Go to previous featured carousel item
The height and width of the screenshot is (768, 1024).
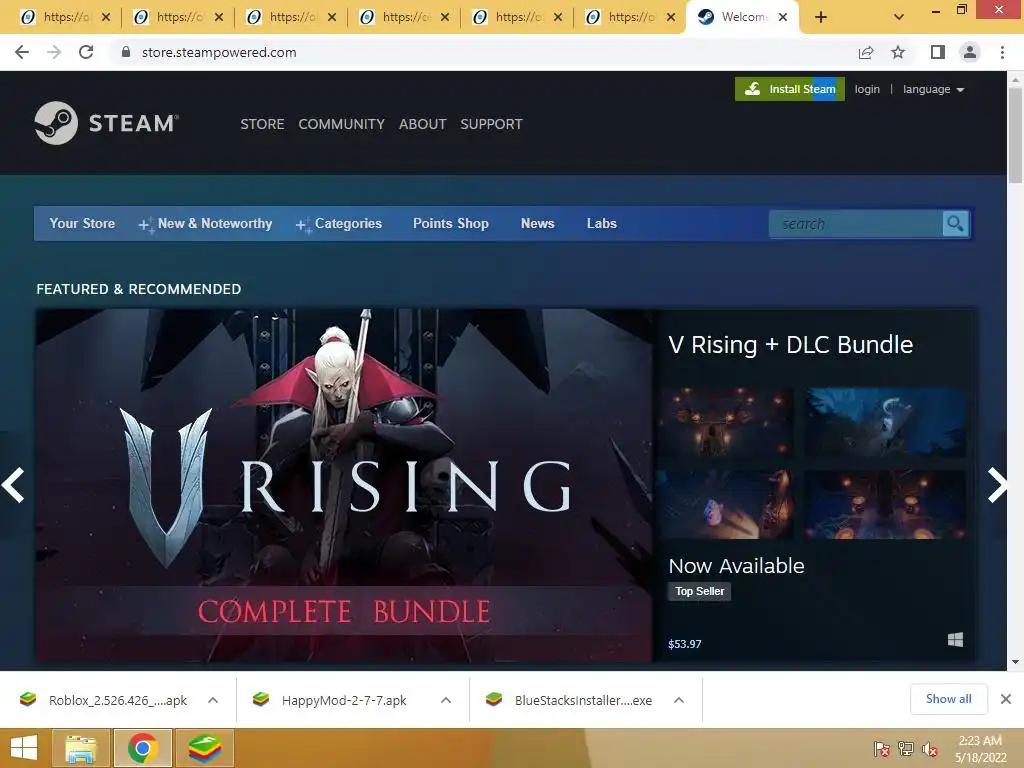tap(13, 485)
